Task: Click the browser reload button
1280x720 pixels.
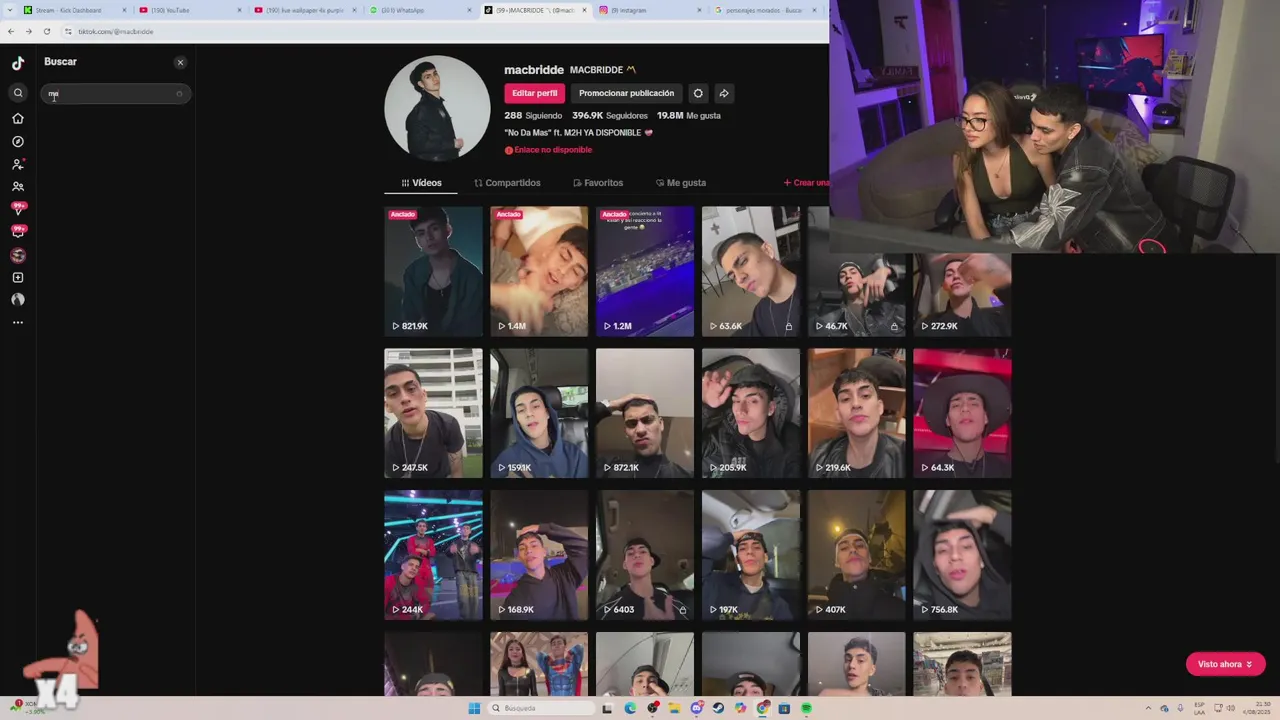Action: pos(46,31)
